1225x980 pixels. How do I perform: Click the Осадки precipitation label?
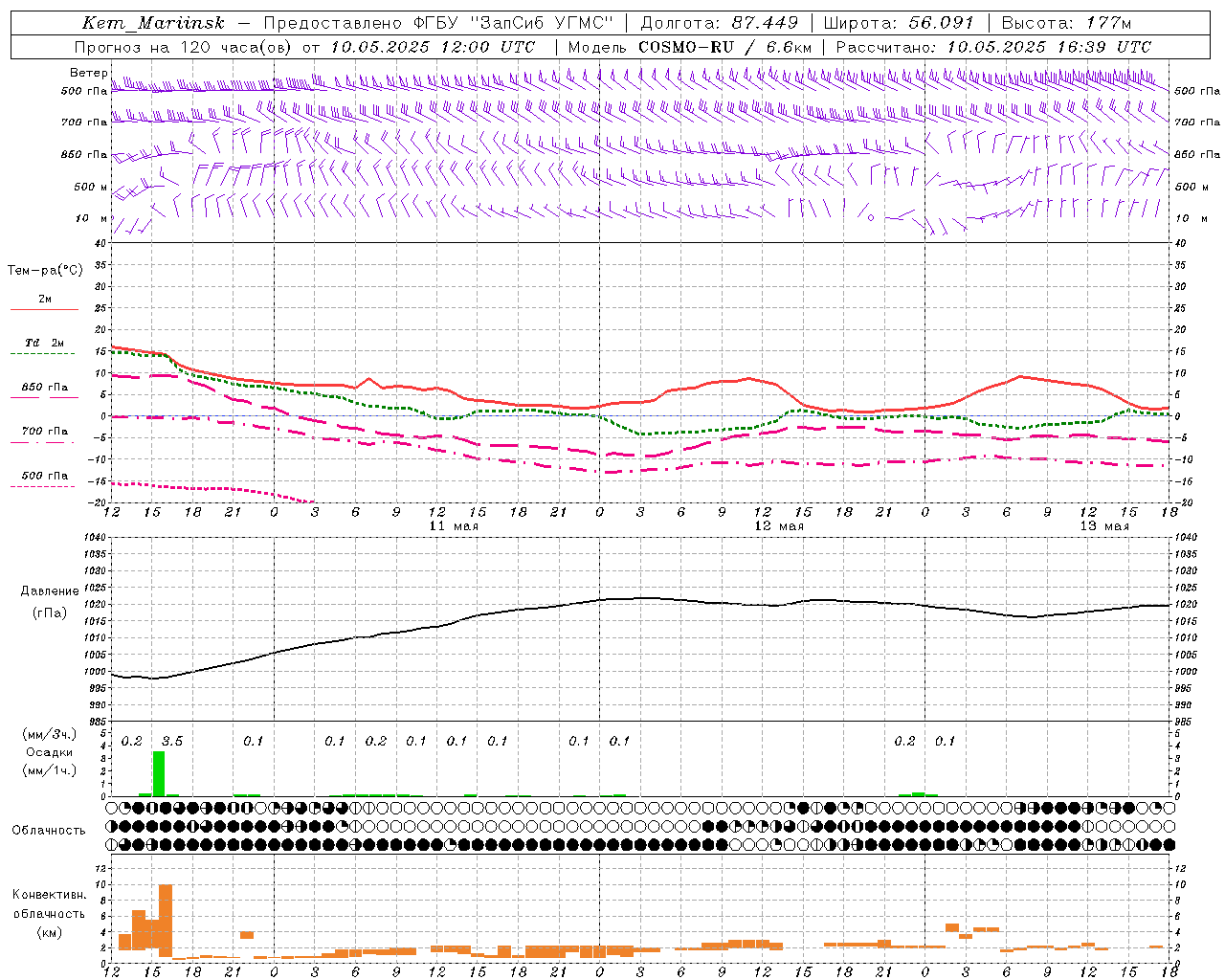click(50, 752)
